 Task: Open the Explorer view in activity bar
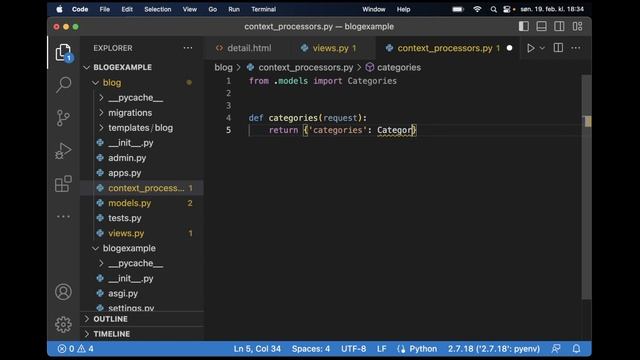(63, 53)
